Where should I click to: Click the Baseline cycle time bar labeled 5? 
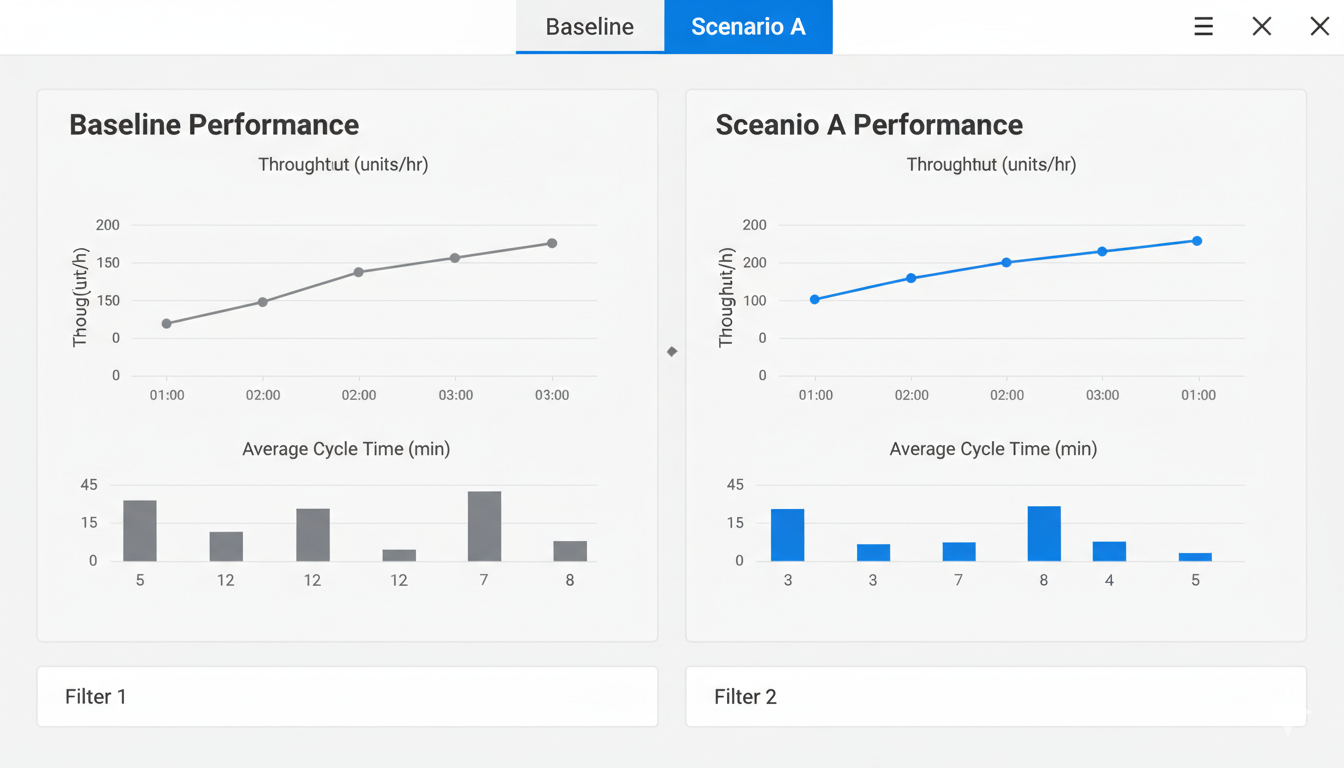click(x=140, y=531)
